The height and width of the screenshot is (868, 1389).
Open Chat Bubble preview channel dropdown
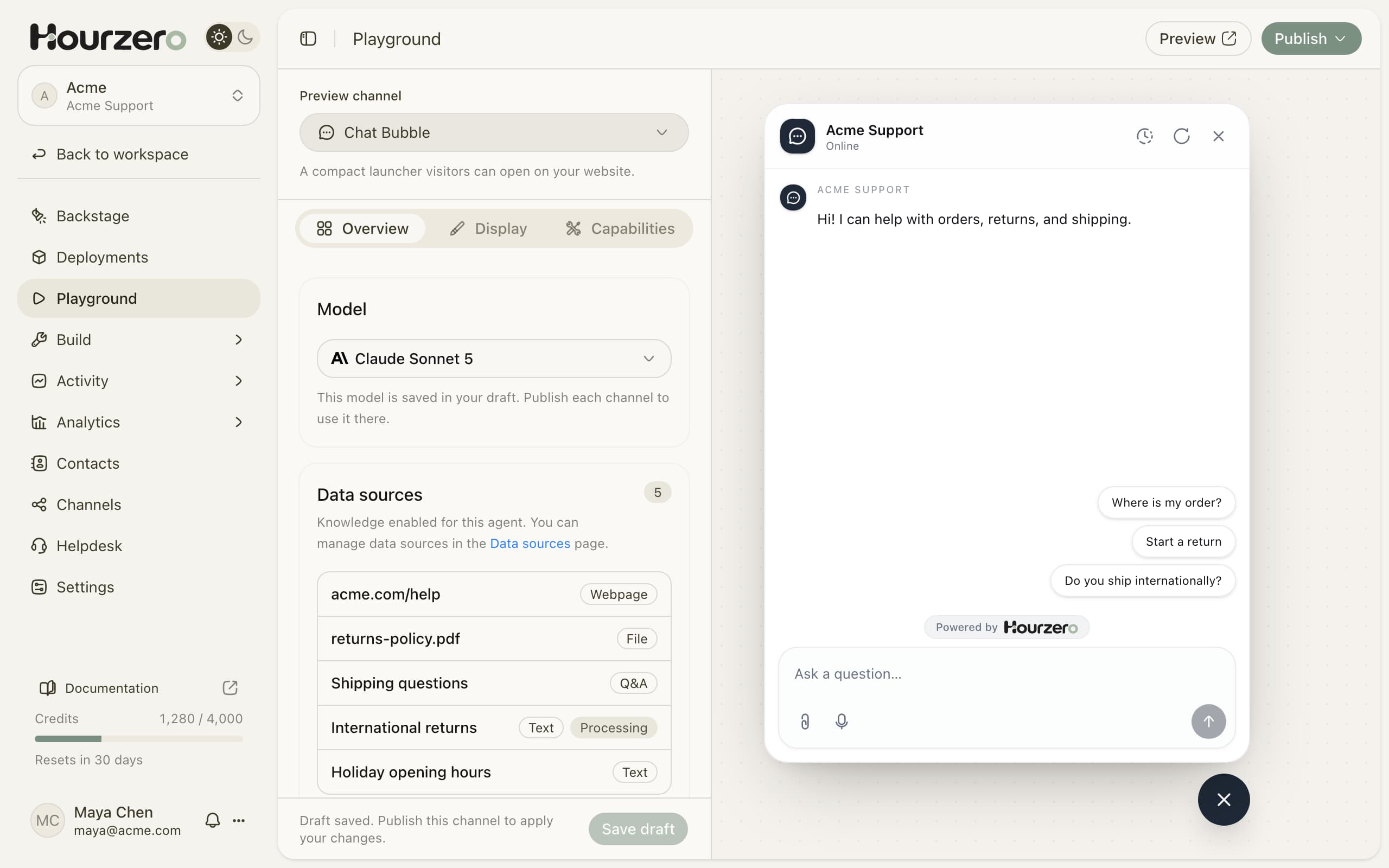pyautogui.click(x=494, y=132)
